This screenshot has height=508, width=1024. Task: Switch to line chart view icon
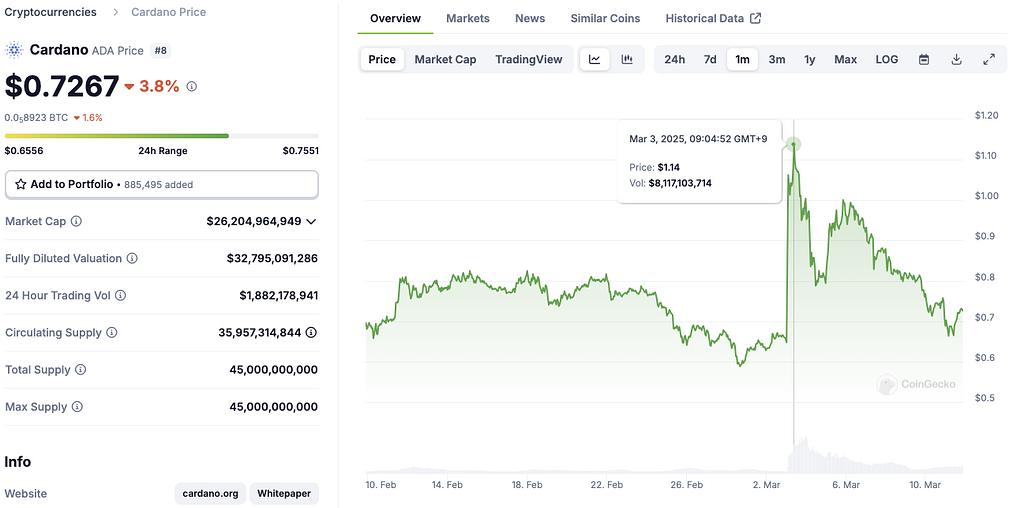(594, 59)
